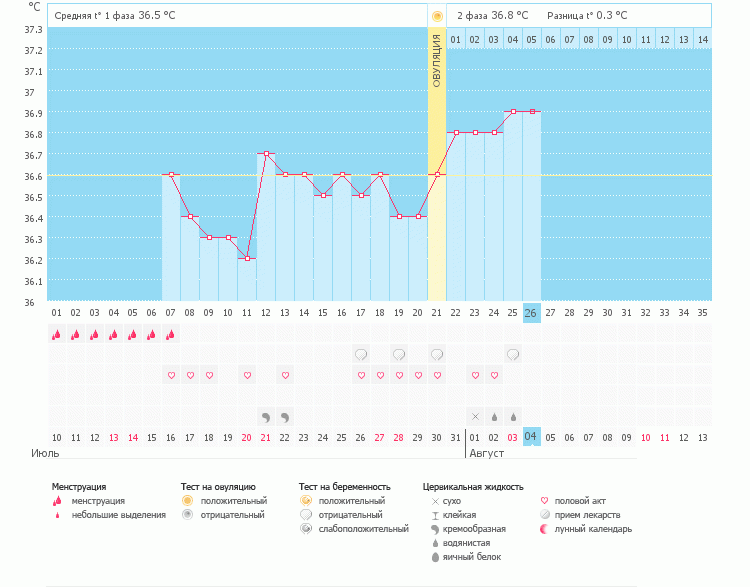The height and width of the screenshot is (587, 750).
Task: Click the egg white fluid icon in legend
Action: coord(435,557)
